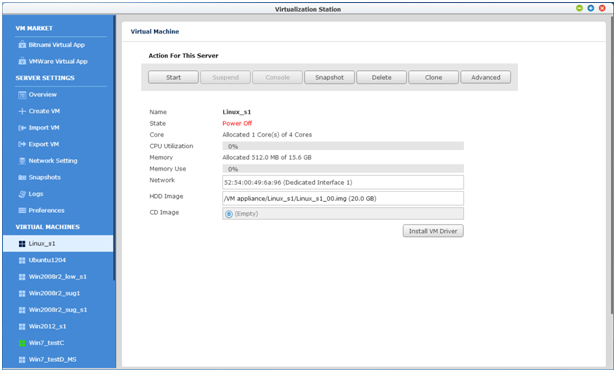The width and height of the screenshot is (616, 372).
Task: Open Bitnami Virtual App icon
Action: click(x=22, y=45)
